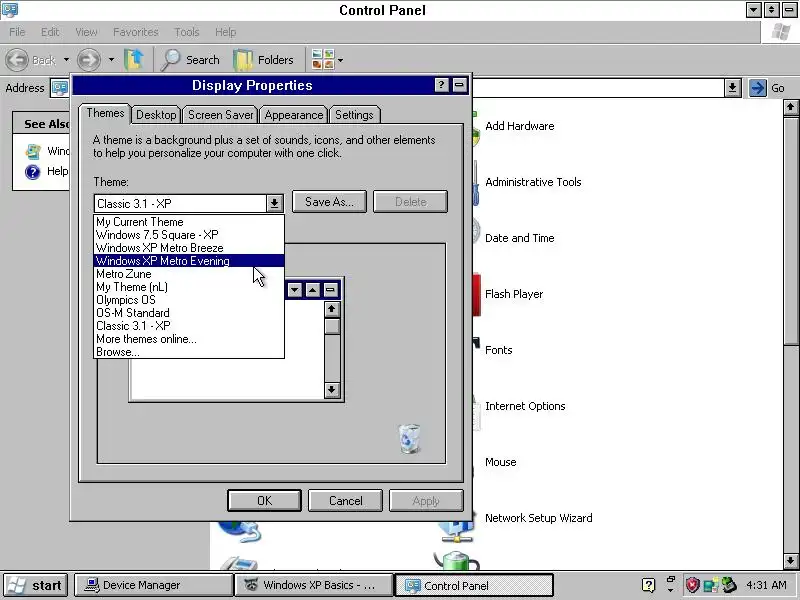
Task: Click the Back toolbar arrow
Action: click(x=17, y=60)
